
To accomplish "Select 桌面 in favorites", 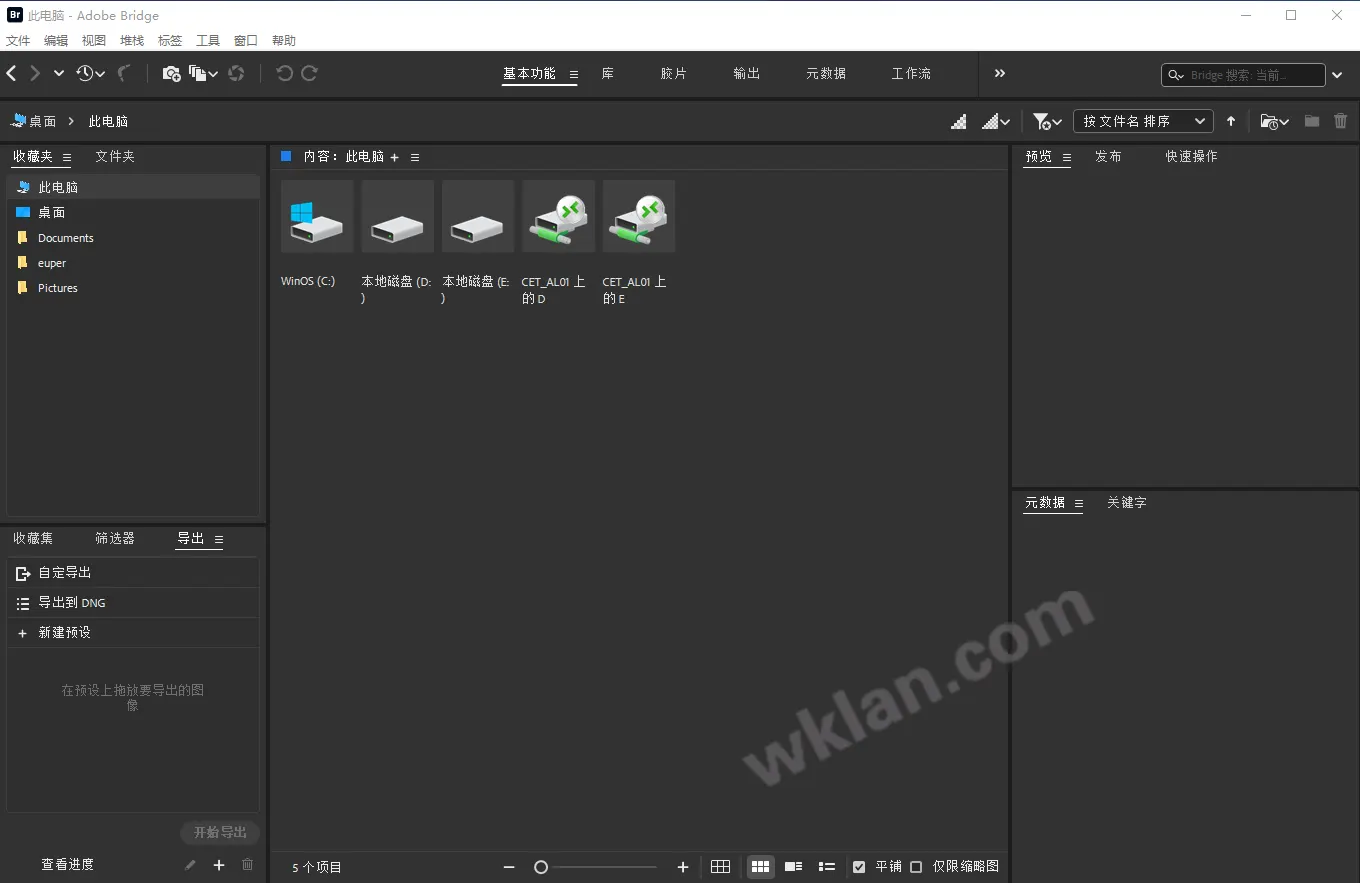I will pyautogui.click(x=133, y=212).
